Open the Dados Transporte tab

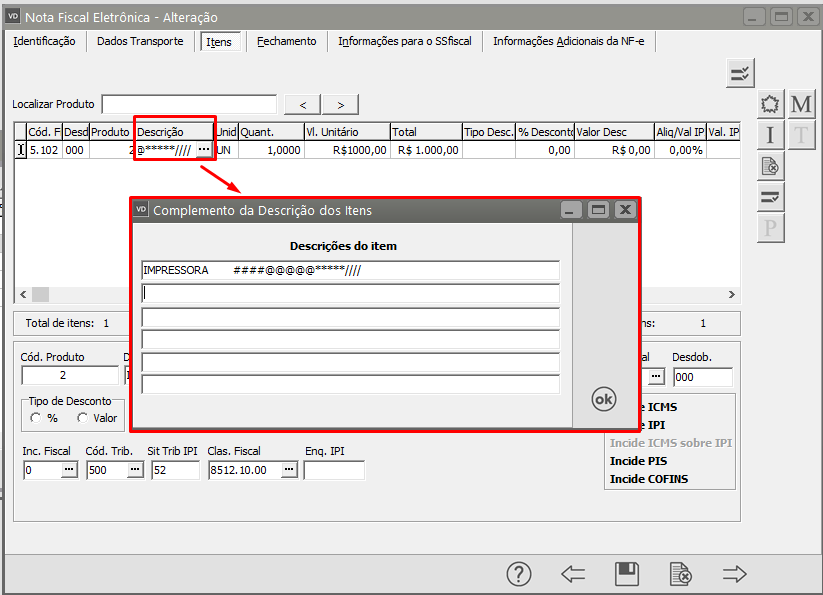140,41
